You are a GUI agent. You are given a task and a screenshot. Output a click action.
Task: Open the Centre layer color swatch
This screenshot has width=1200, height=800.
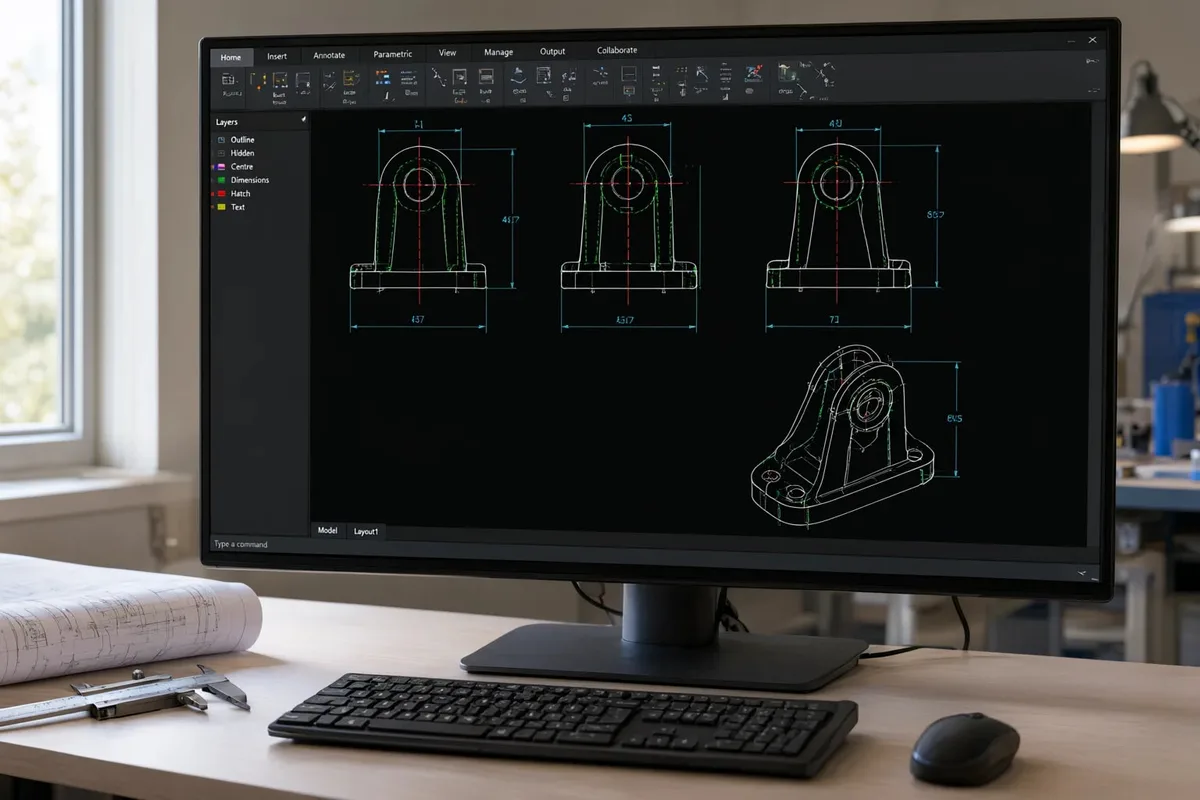[x=221, y=167]
